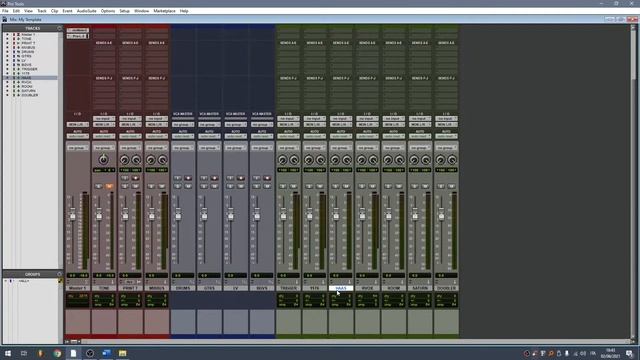Open Groups list options circle icon
The width and height of the screenshot is (640, 360).
click(x=59, y=274)
